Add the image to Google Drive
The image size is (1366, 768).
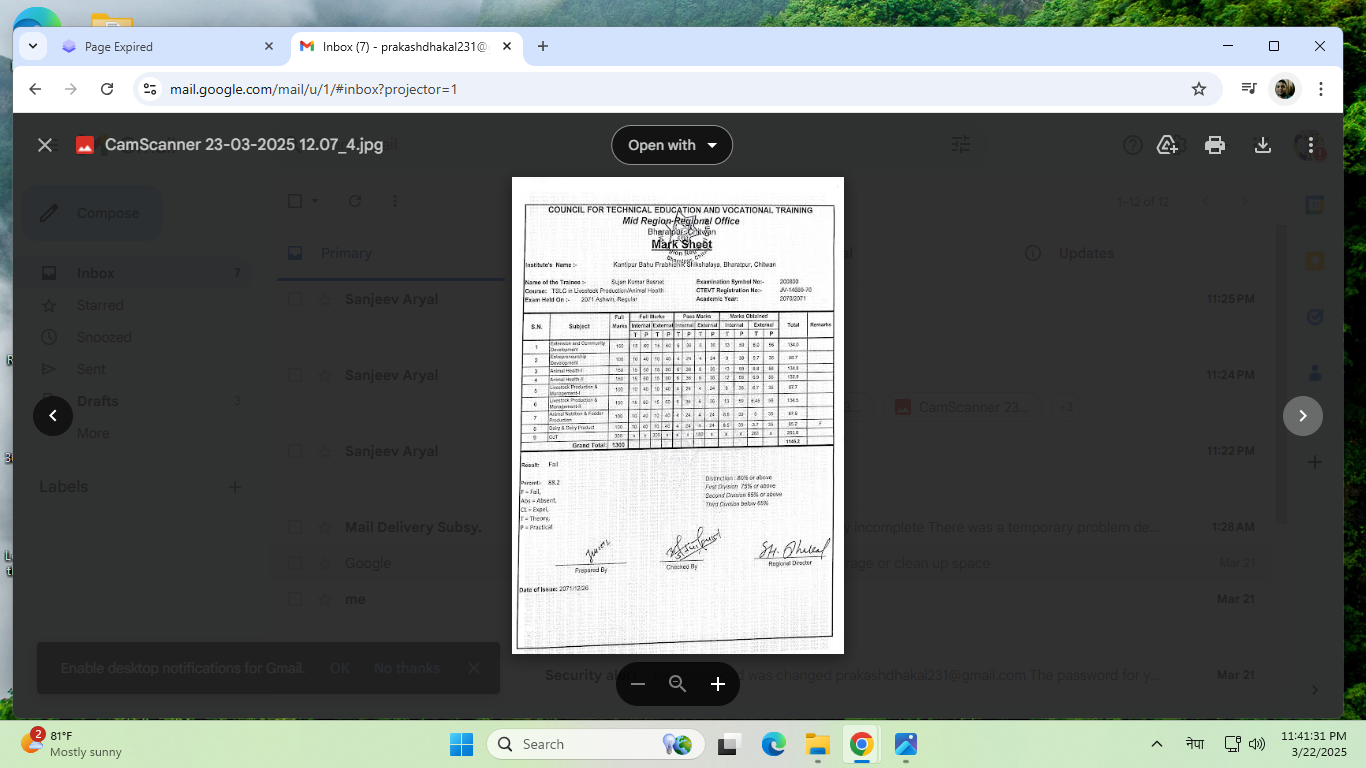click(x=1167, y=145)
